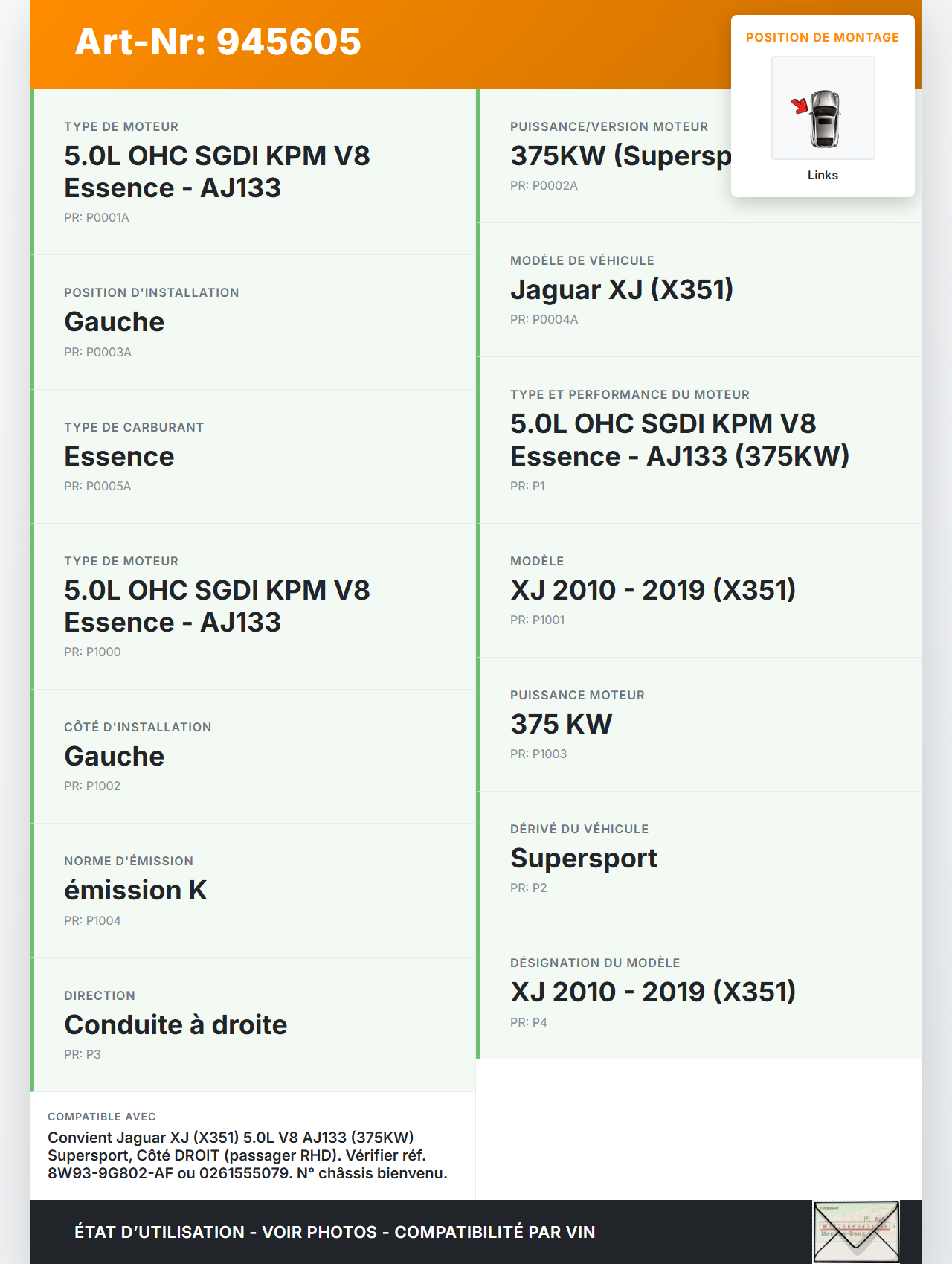952x1264 pixels.
Task: Select the "Supersport" vehicle derivative entry
Action: 584,858
